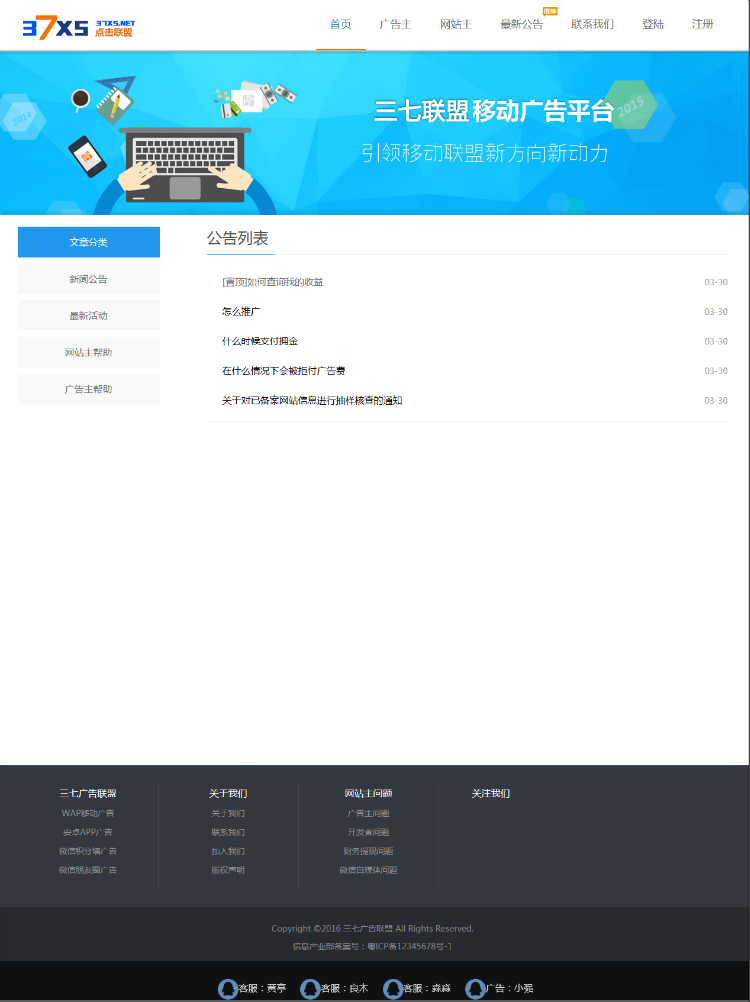Click footer link 开发者问题
The width and height of the screenshot is (750, 1002).
pyautogui.click(x=369, y=832)
